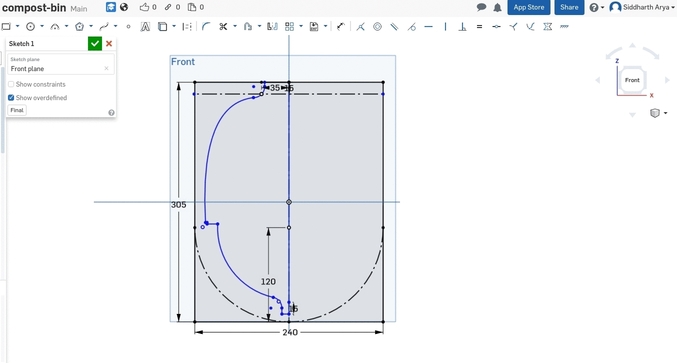Click the public globe icon
Screen dimensions: 677x363
(x=124, y=7)
